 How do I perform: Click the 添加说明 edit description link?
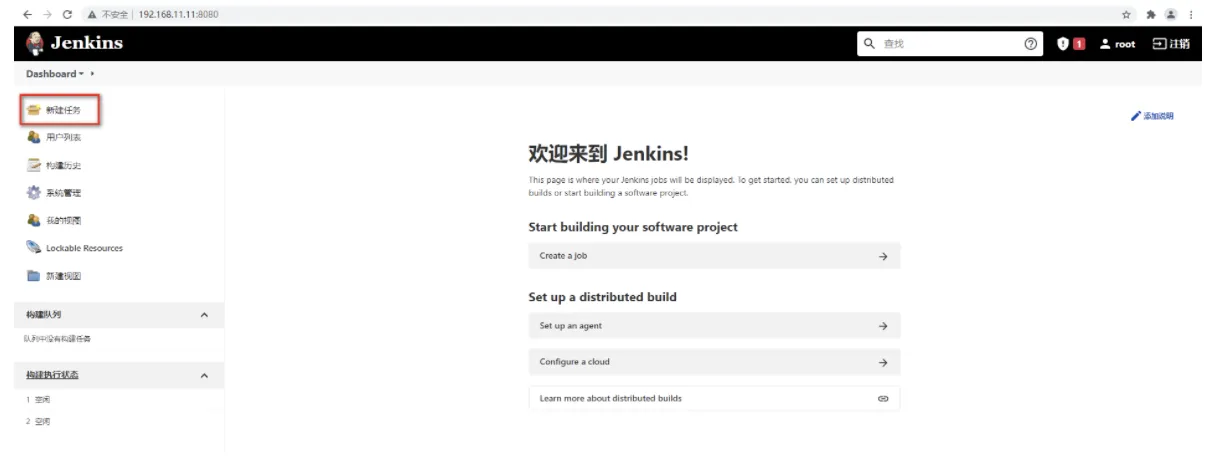tap(1152, 116)
